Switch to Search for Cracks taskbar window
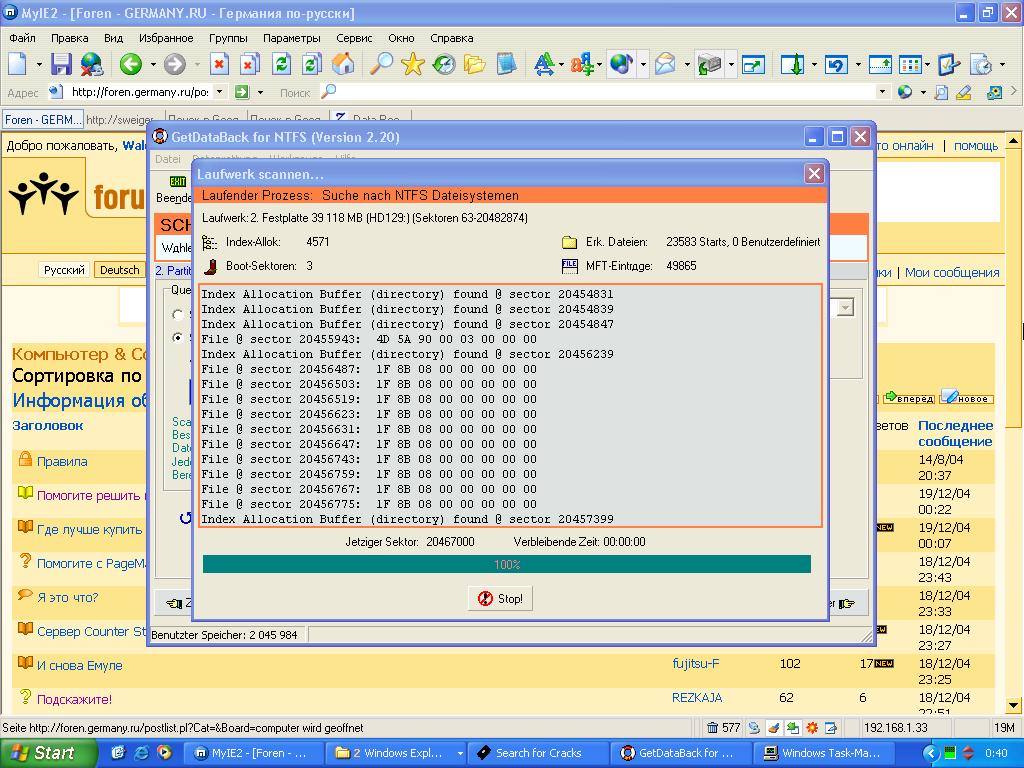The image size is (1024, 768). click(x=538, y=753)
